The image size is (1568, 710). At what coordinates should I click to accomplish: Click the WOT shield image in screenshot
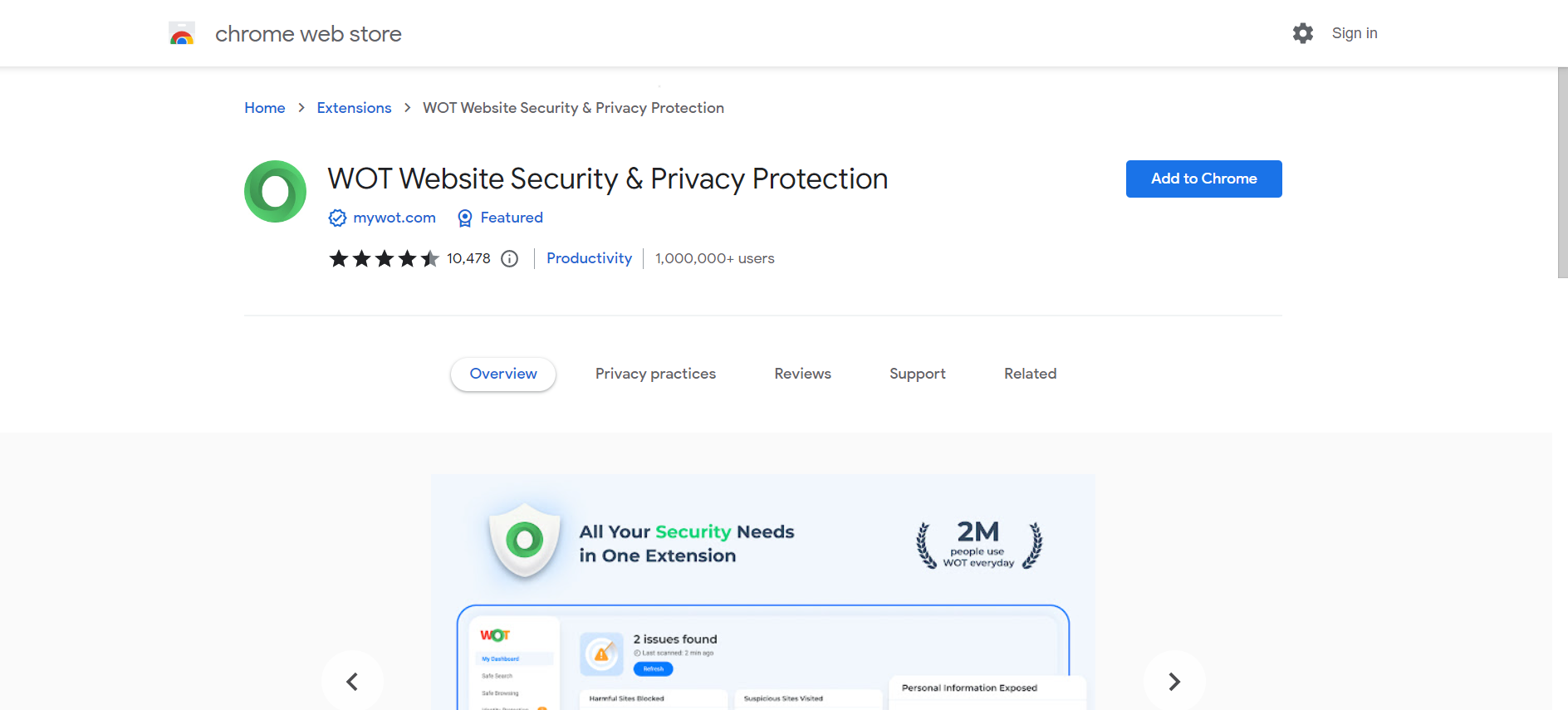pyautogui.click(x=524, y=541)
